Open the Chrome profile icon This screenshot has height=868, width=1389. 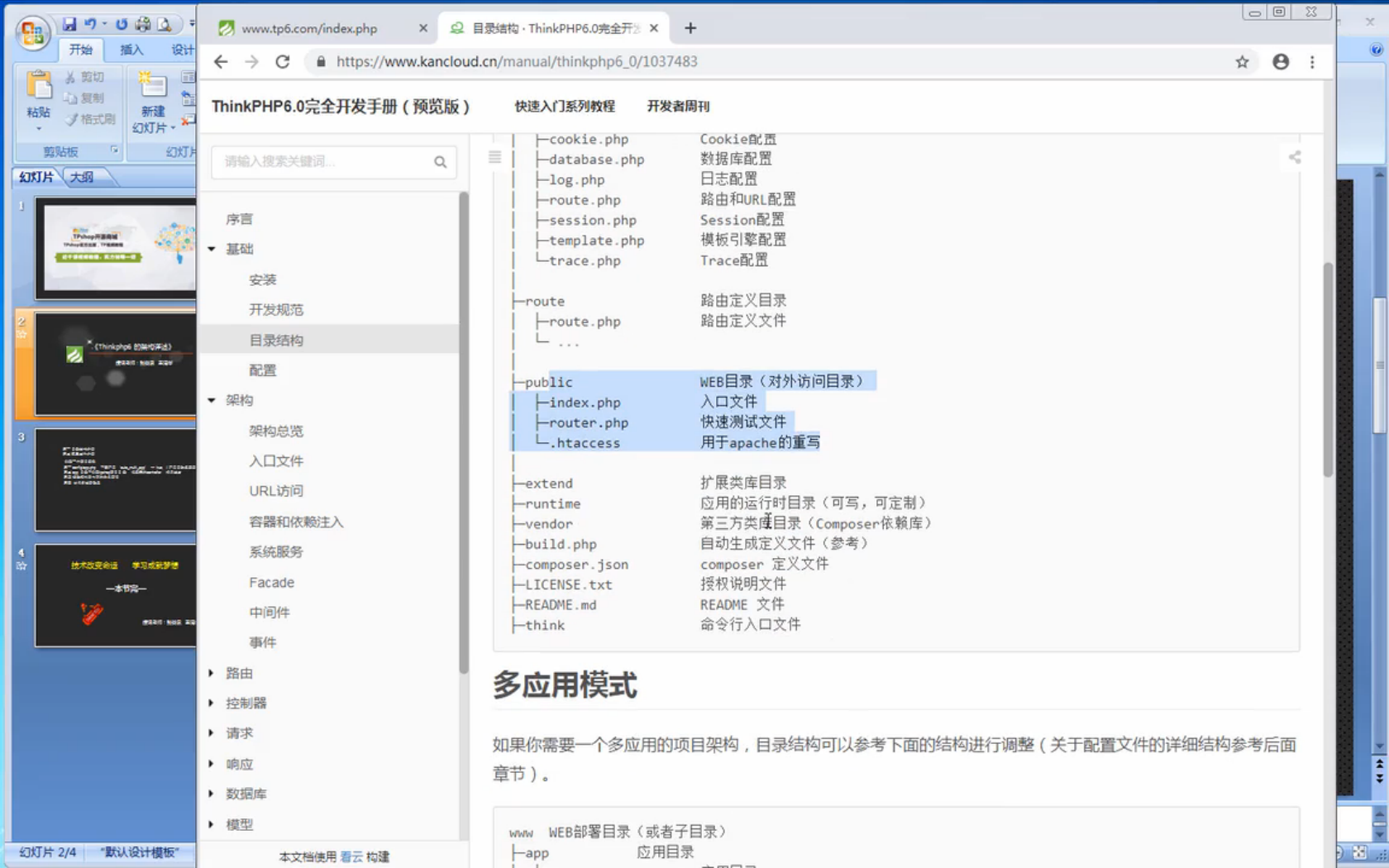point(1281,61)
